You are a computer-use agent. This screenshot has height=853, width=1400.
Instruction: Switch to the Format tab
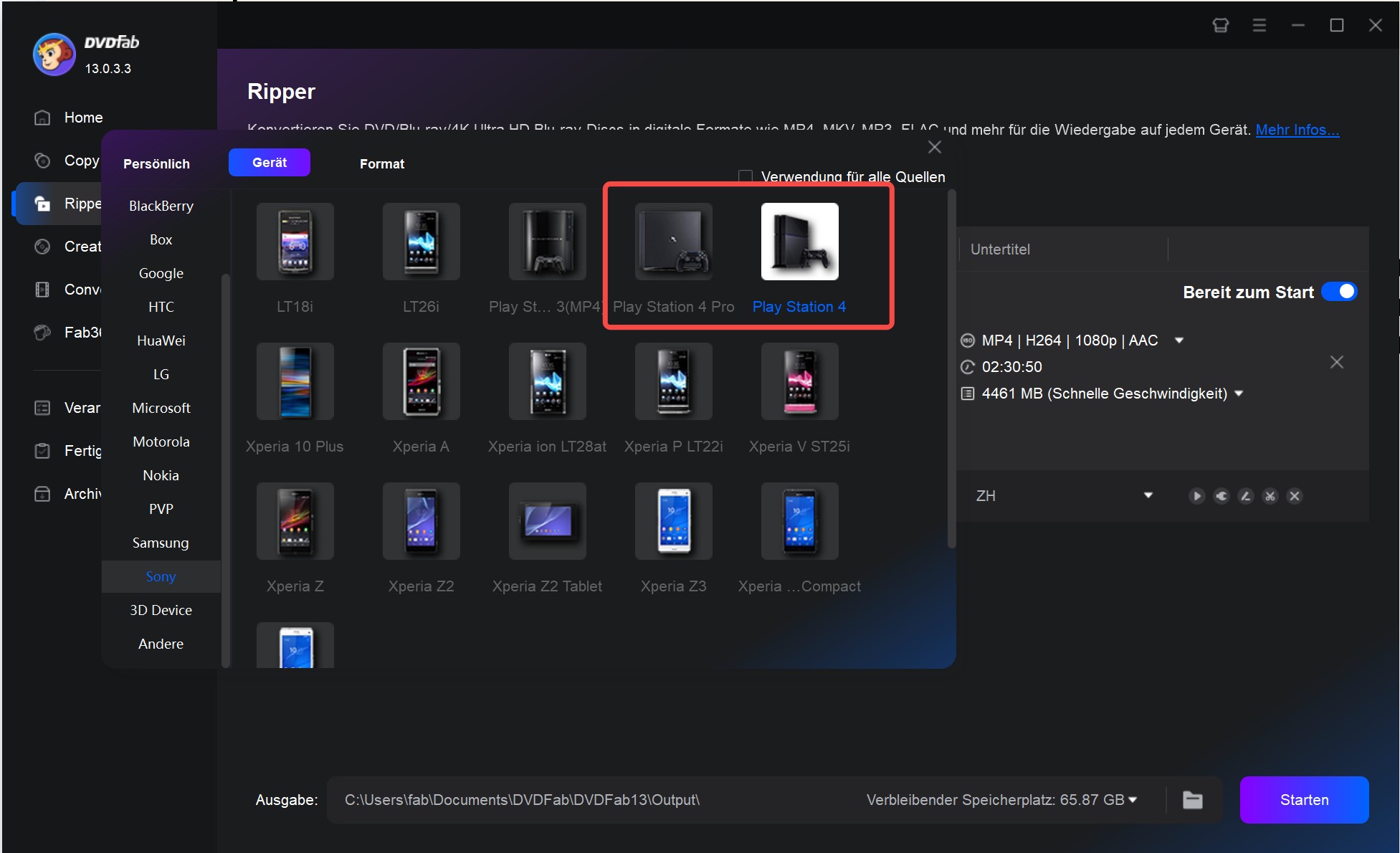pos(382,164)
